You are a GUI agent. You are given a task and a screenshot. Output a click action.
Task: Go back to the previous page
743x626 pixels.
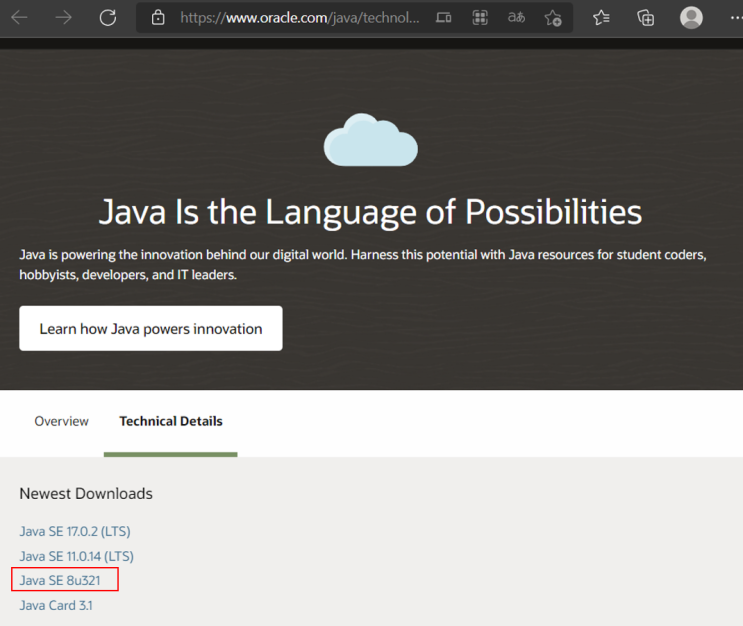[x=19, y=18]
